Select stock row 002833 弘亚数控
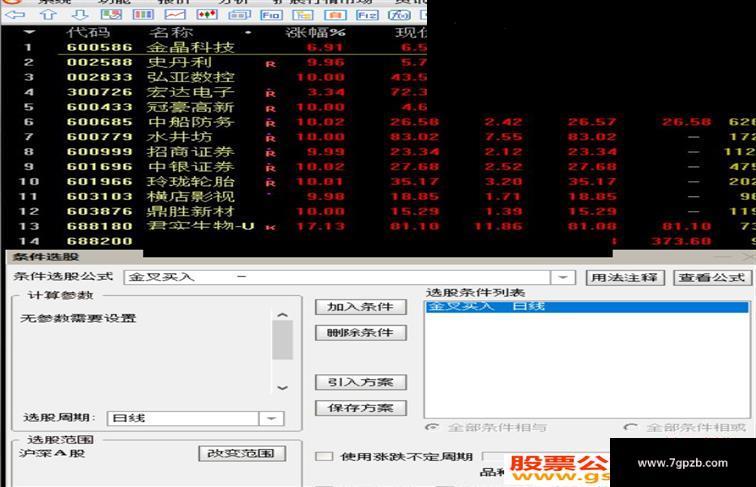Viewport: 756px width, 487px height. point(213,77)
